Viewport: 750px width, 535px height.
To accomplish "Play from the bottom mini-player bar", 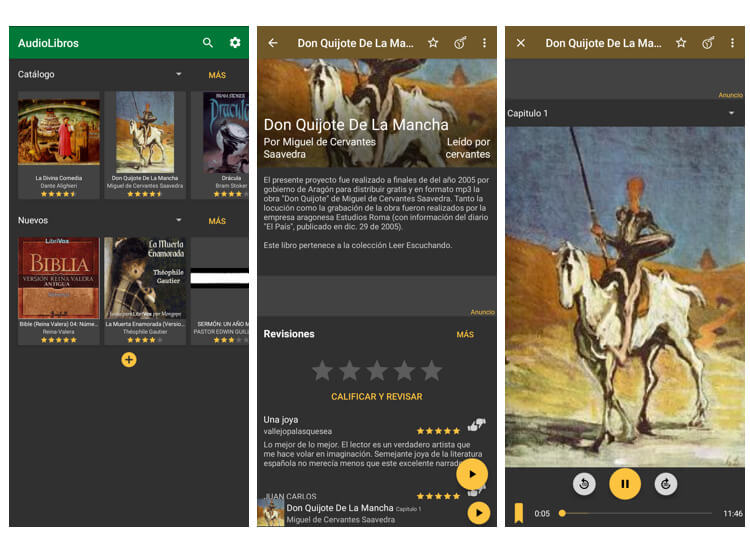I will pyautogui.click(x=479, y=513).
